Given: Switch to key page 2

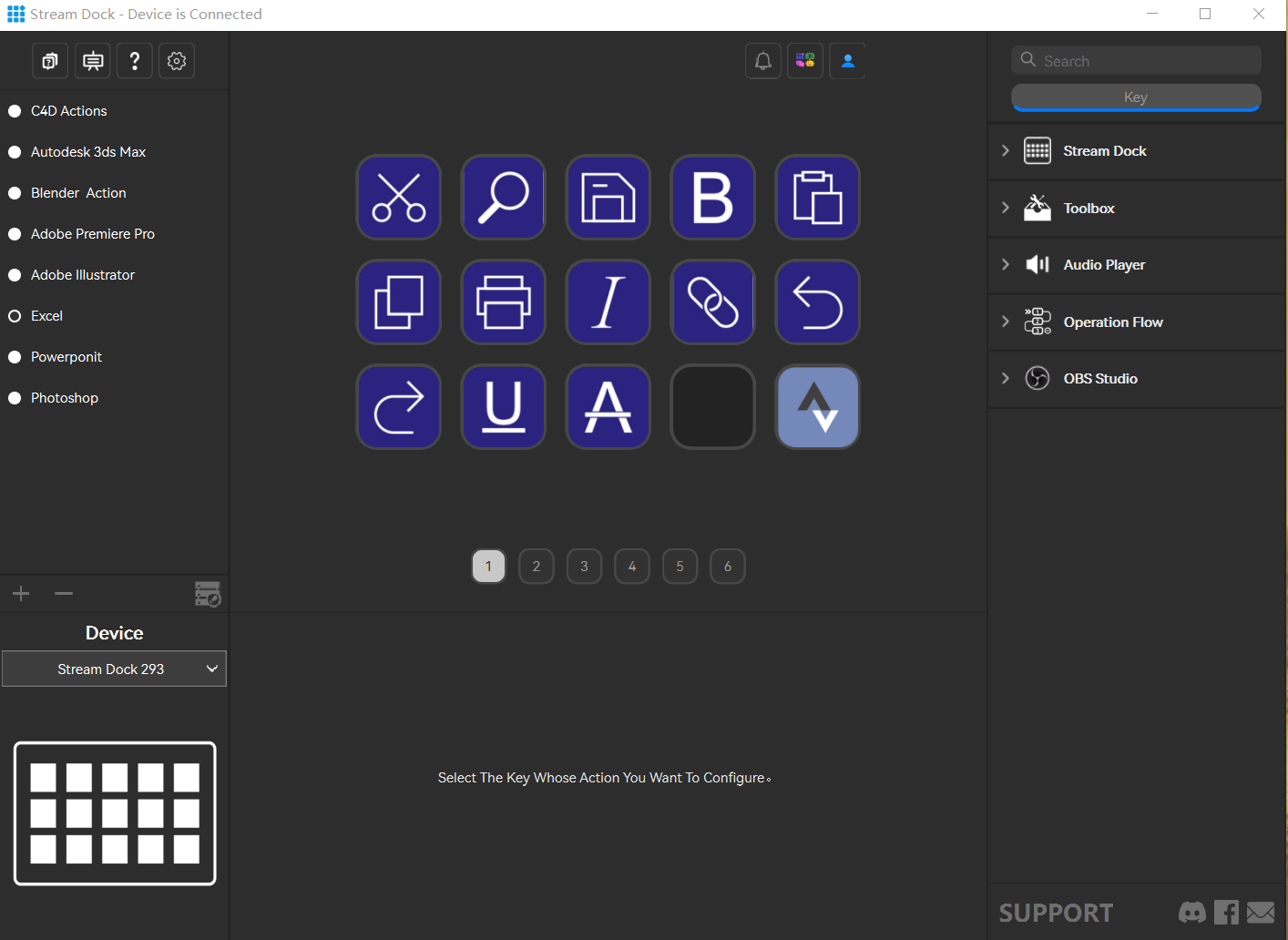Looking at the screenshot, I should click(x=537, y=567).
